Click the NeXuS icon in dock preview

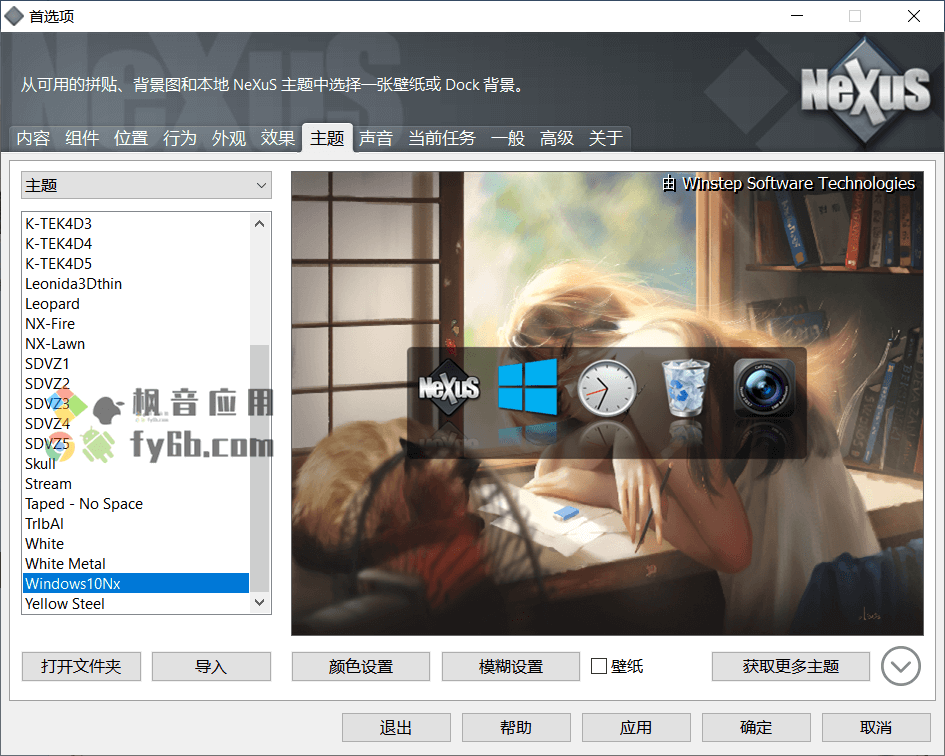click(449, 387)
